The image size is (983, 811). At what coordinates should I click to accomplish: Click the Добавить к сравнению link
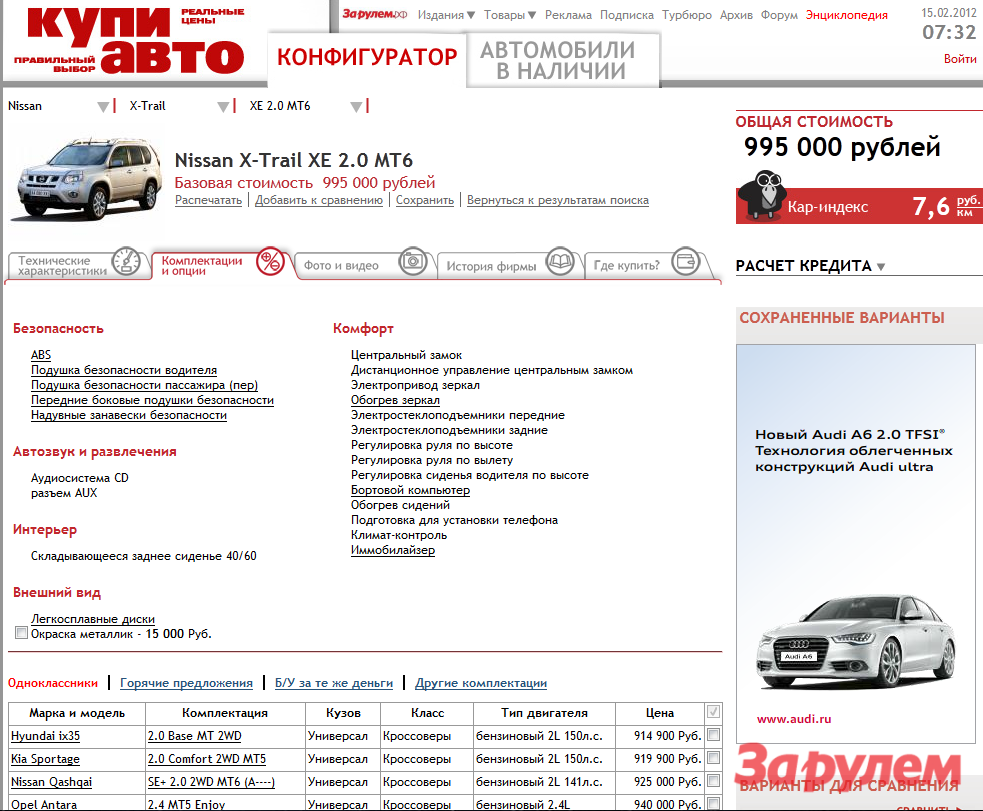pyautogui.click(x=319, y=200)
